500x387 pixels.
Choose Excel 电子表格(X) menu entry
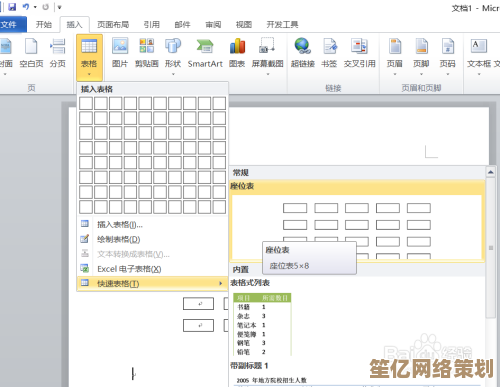point(152,269)
